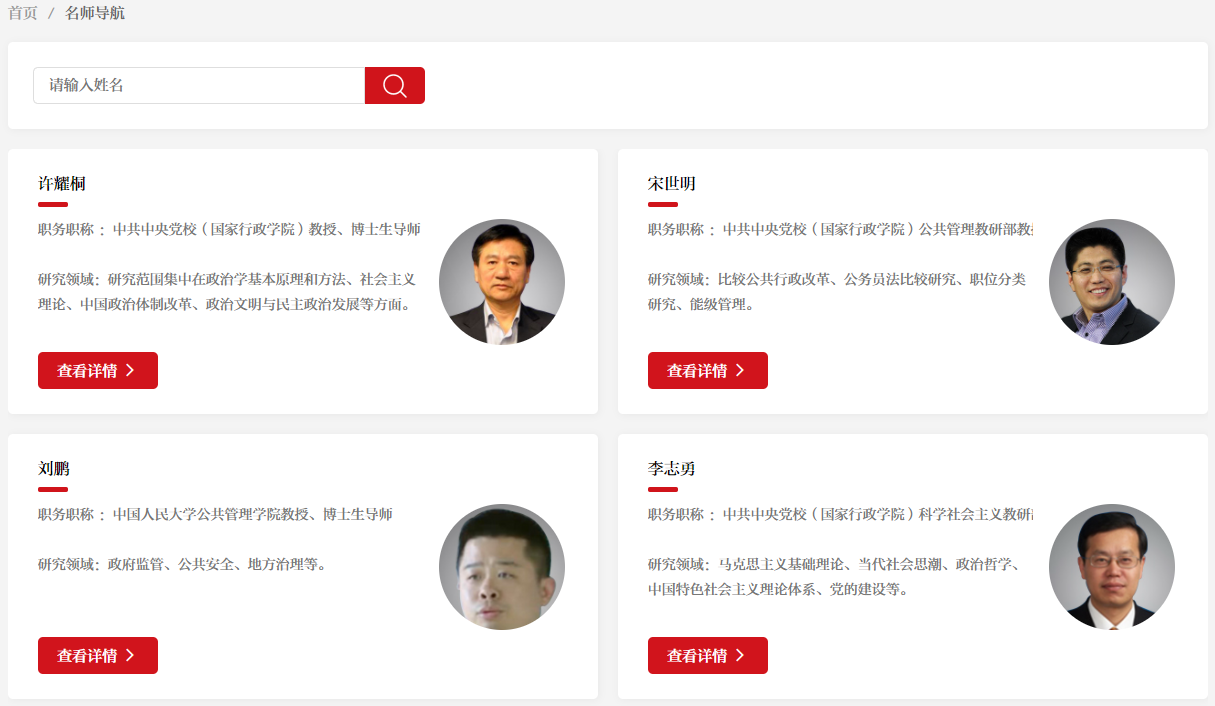Click the arrow chevron inside 李志勇's 查看详情 button
Viewport: 1215px width, 706px height.
click(x=739, y=655)
